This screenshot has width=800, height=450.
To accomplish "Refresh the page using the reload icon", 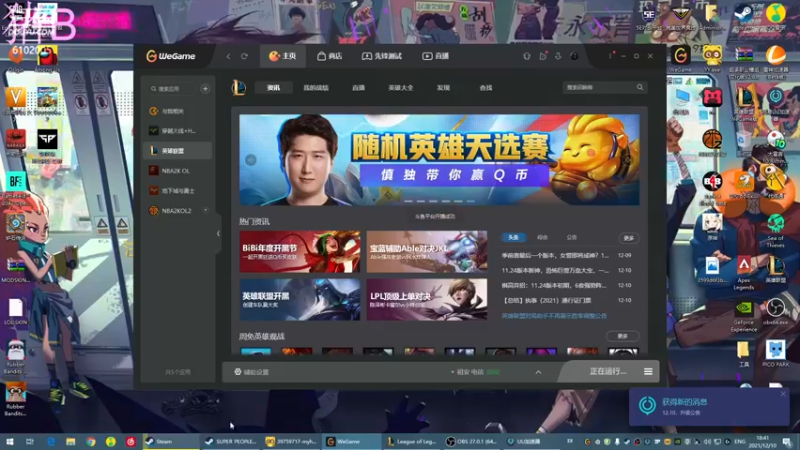I will pos(244,56).
